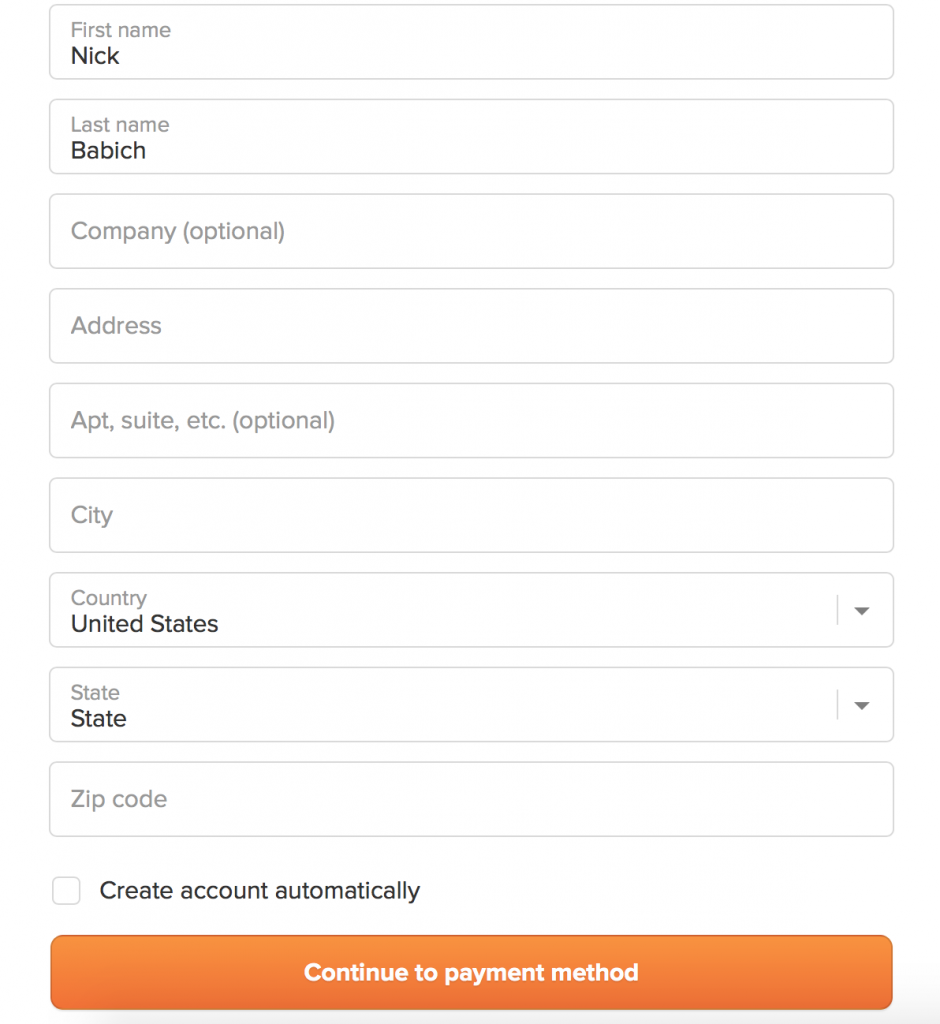Click the "Create account automatically" label text

259,891
